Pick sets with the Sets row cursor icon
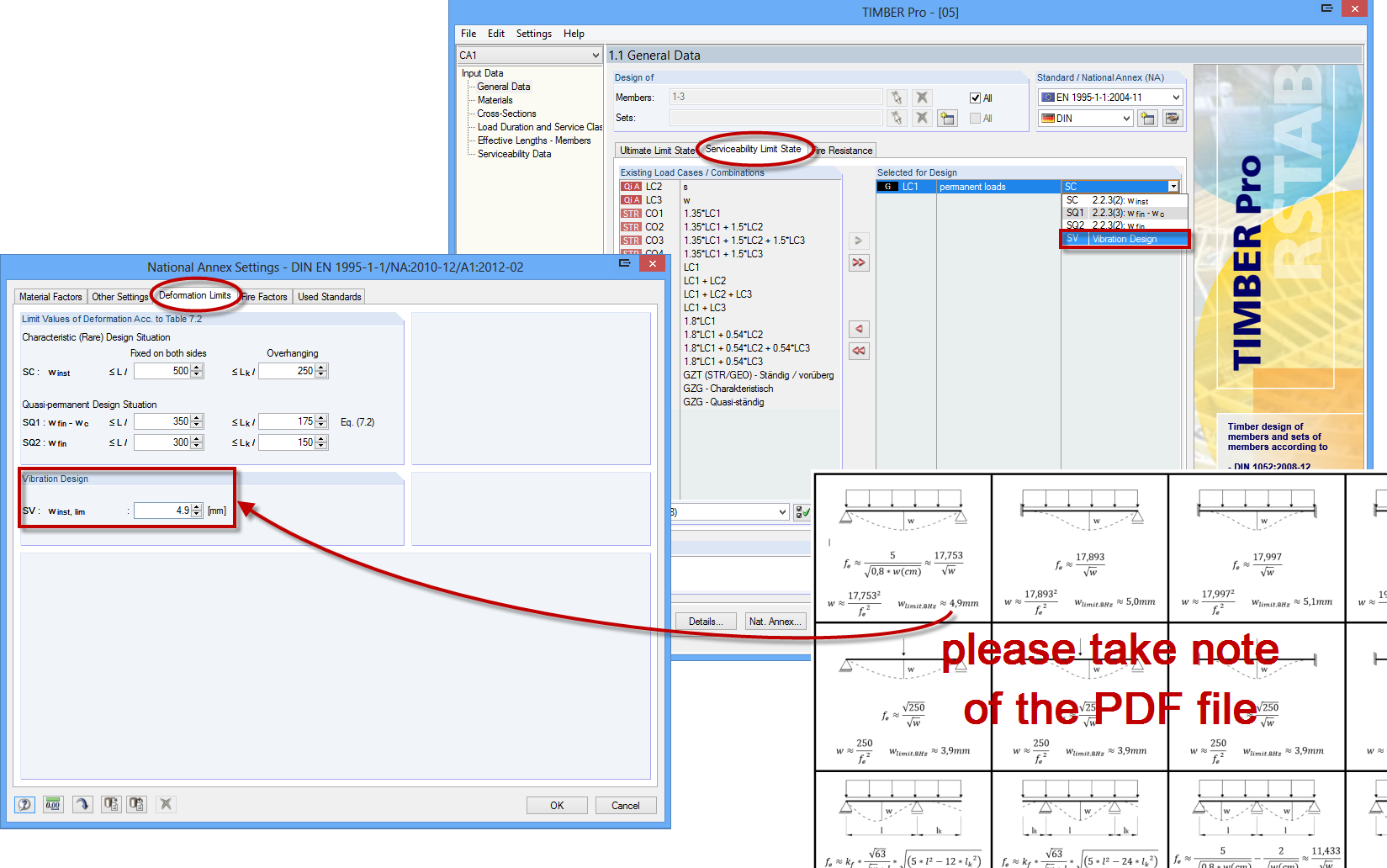Screen dimensions: 1387x868 coord(897,118)
